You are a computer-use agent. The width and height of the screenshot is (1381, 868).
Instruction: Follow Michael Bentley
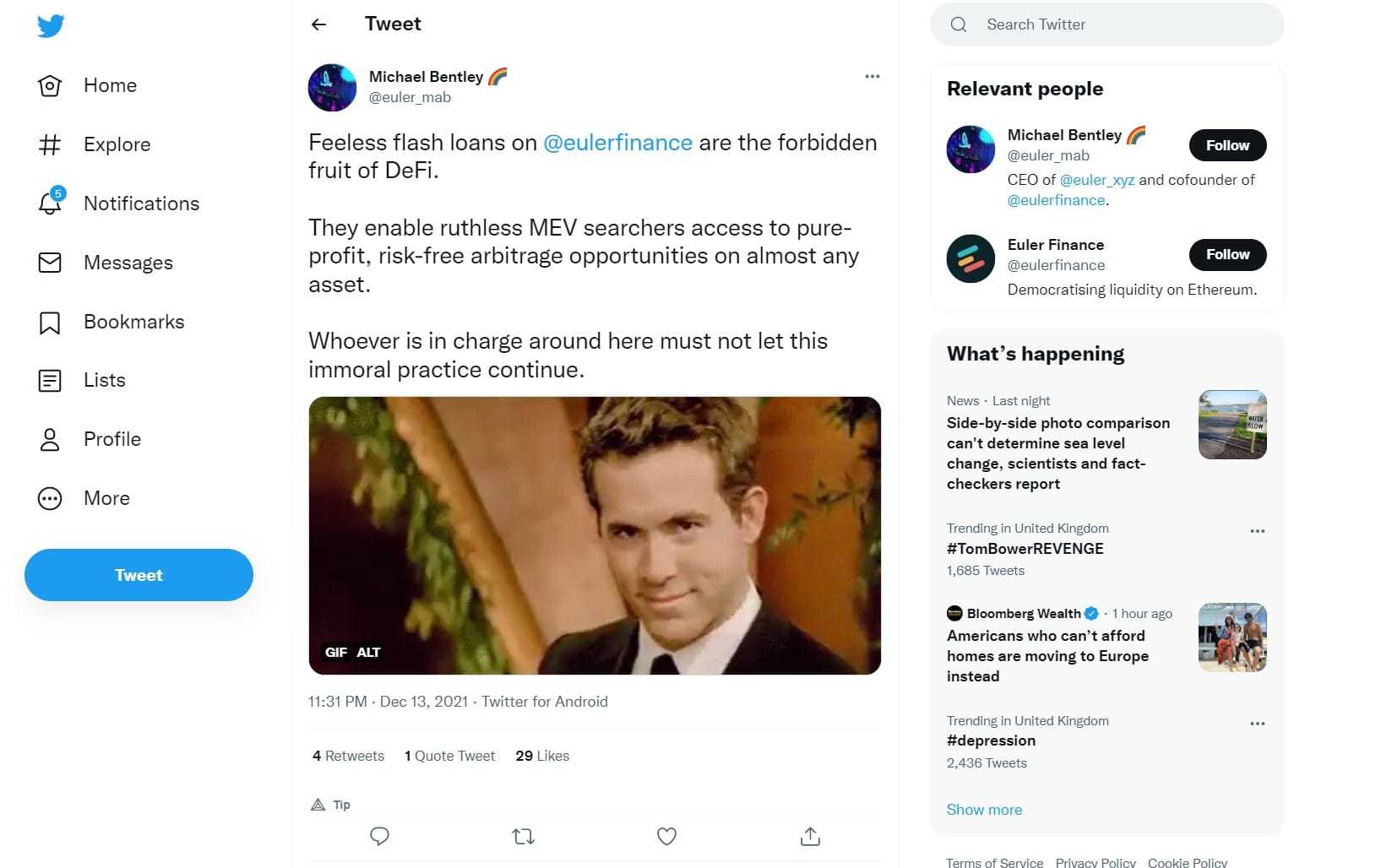pyautogui.click(x=1227, y=145)
